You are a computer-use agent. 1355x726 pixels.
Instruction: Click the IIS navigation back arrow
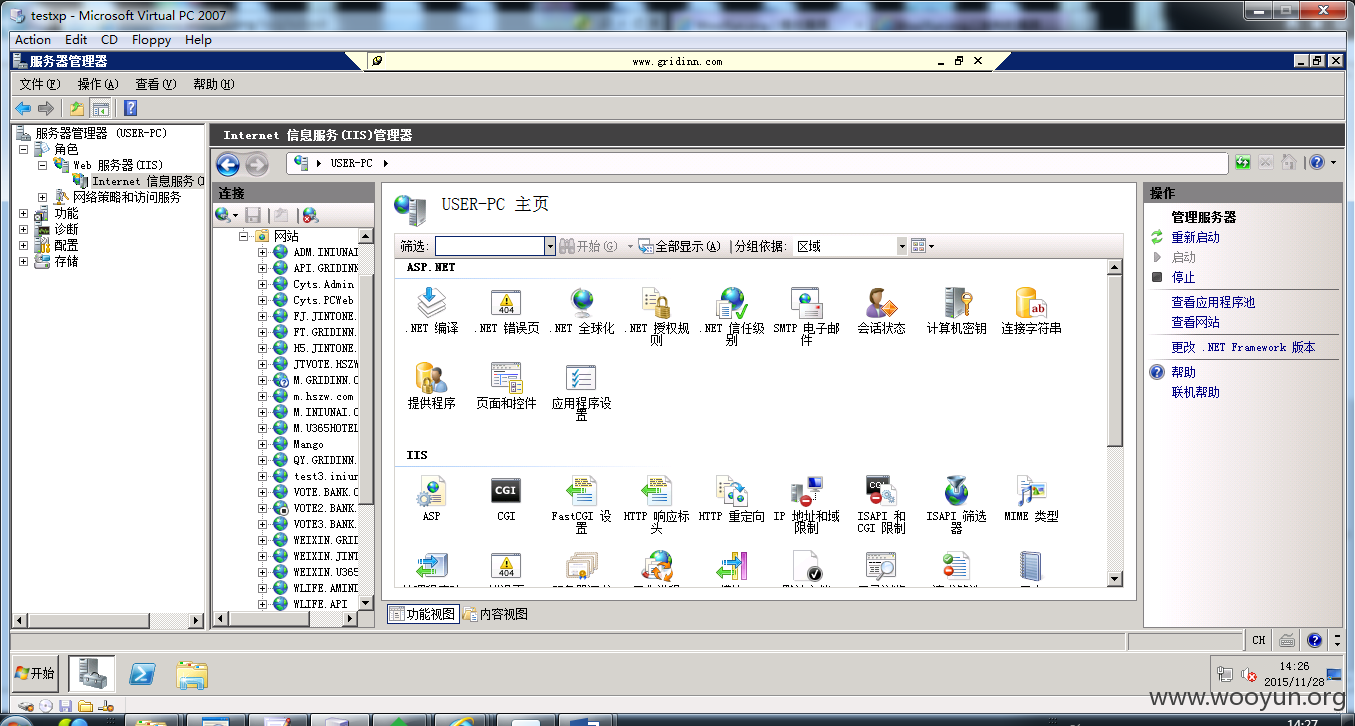point(228,165)
